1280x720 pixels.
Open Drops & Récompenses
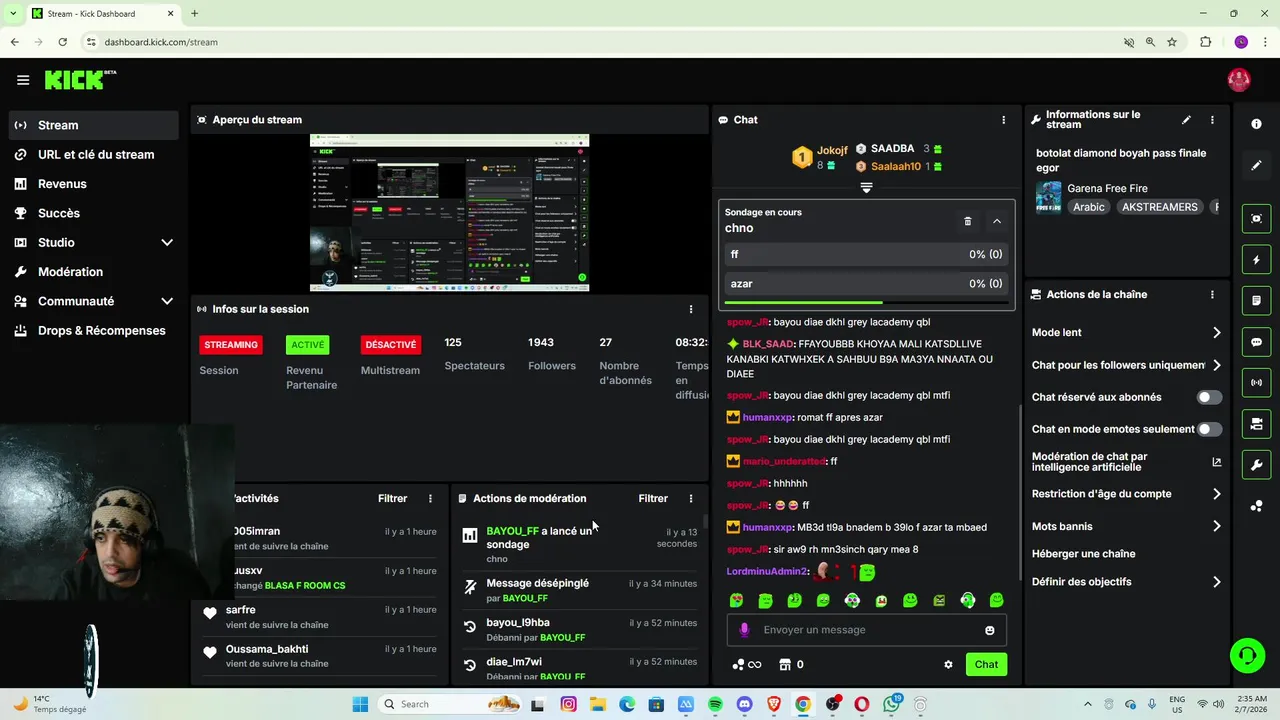[x=95, y=330]
